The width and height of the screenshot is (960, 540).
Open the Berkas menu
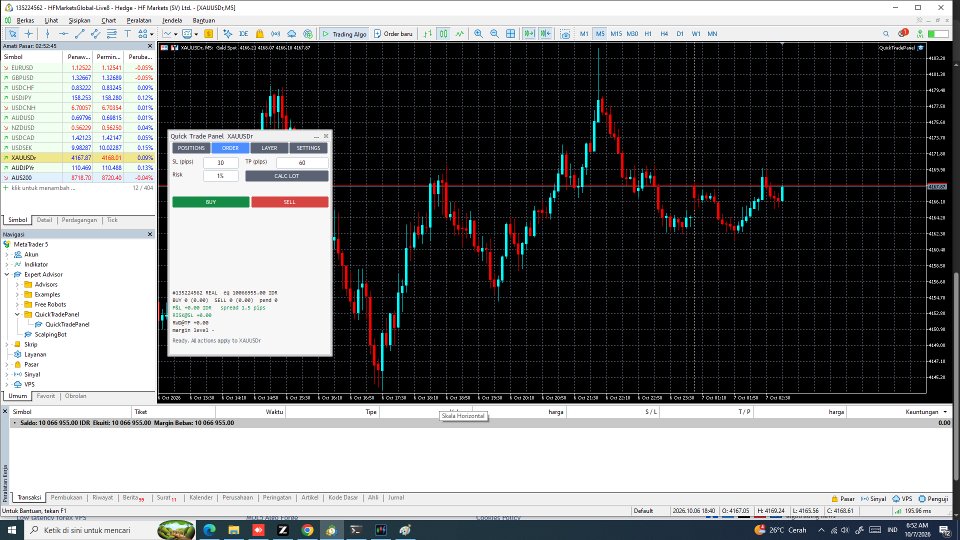coord(25,20)
